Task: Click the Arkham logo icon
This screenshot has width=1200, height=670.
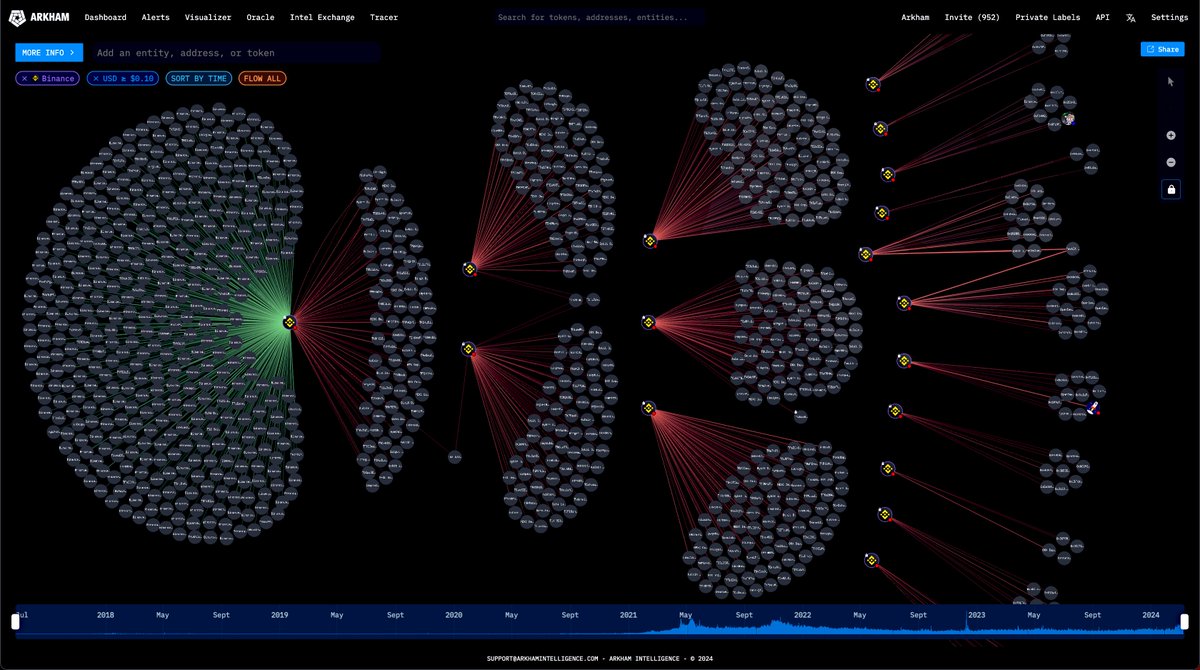Action: 16,17
